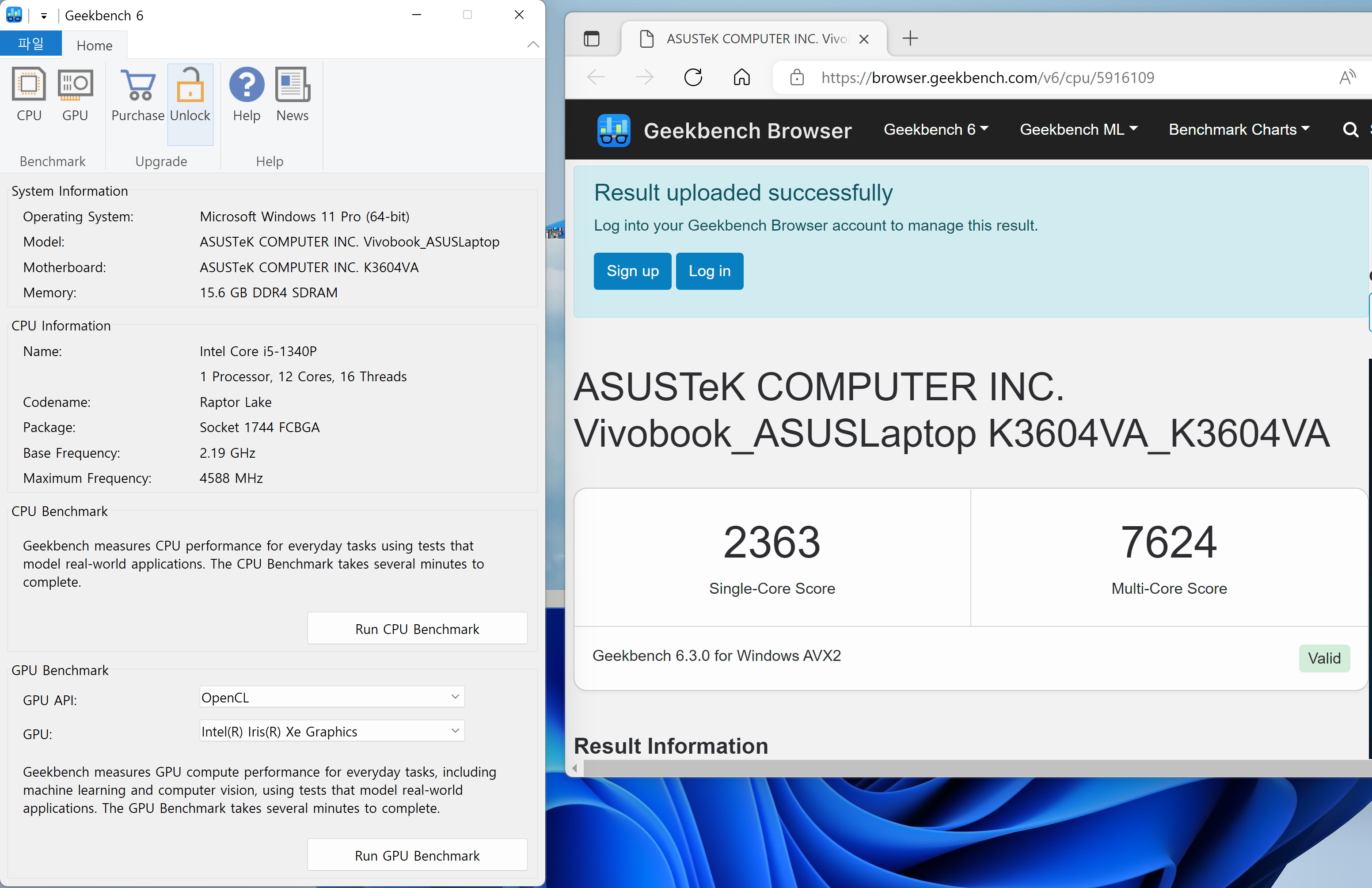Click the horizontal scrollbar left arrow in browser
The height and width of the screenshot is (888, 1372).
574,767
